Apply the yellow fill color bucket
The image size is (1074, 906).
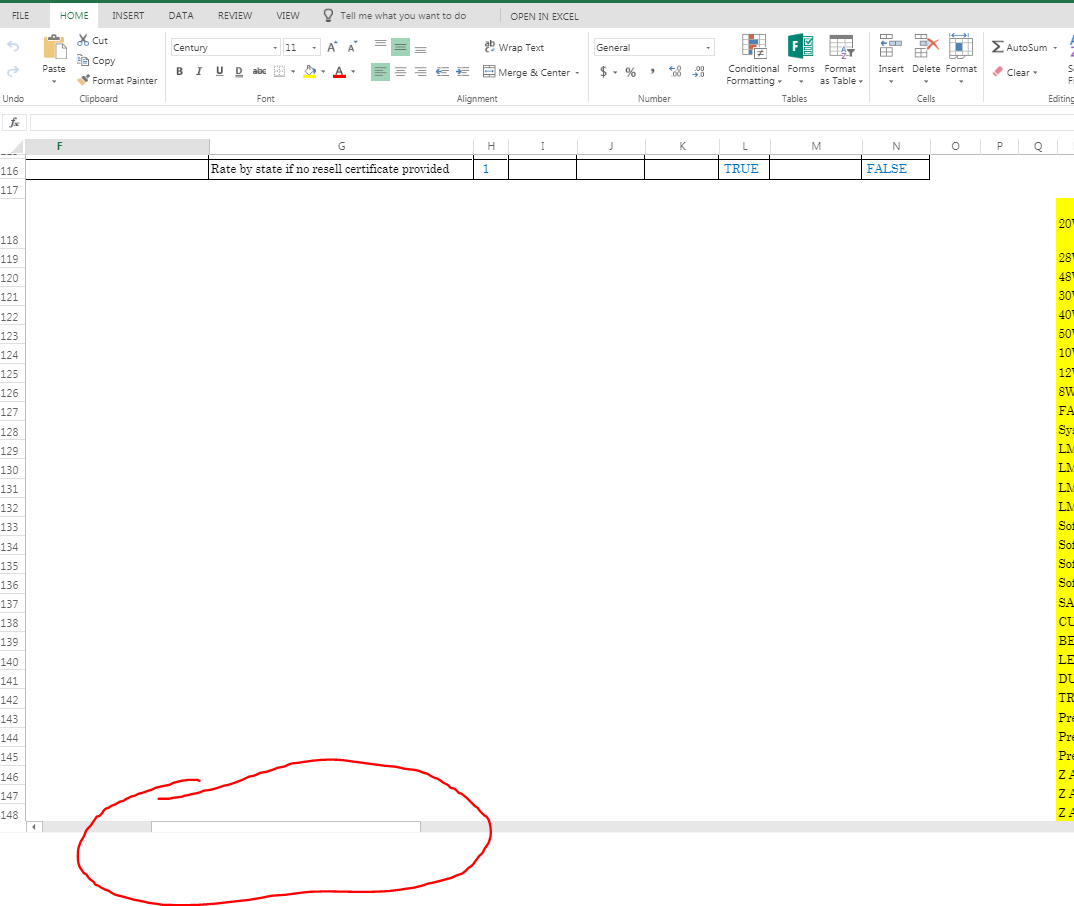pyautogui.click(x=310, y=71)
